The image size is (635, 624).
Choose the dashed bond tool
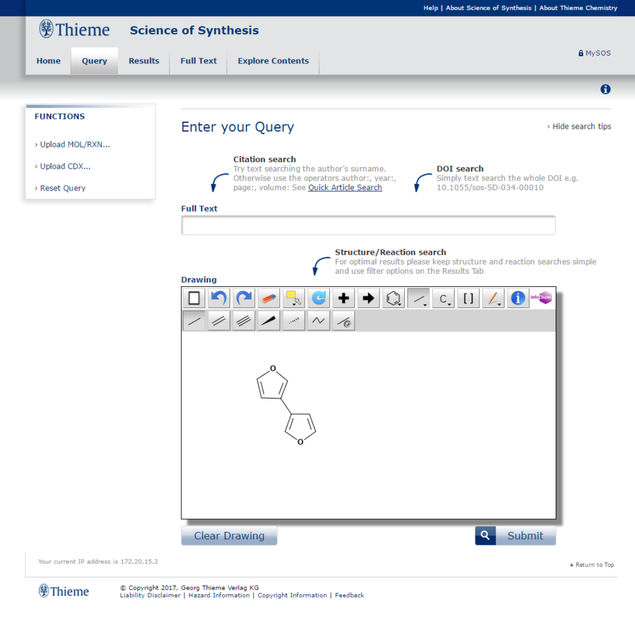[x=294, y=321]
